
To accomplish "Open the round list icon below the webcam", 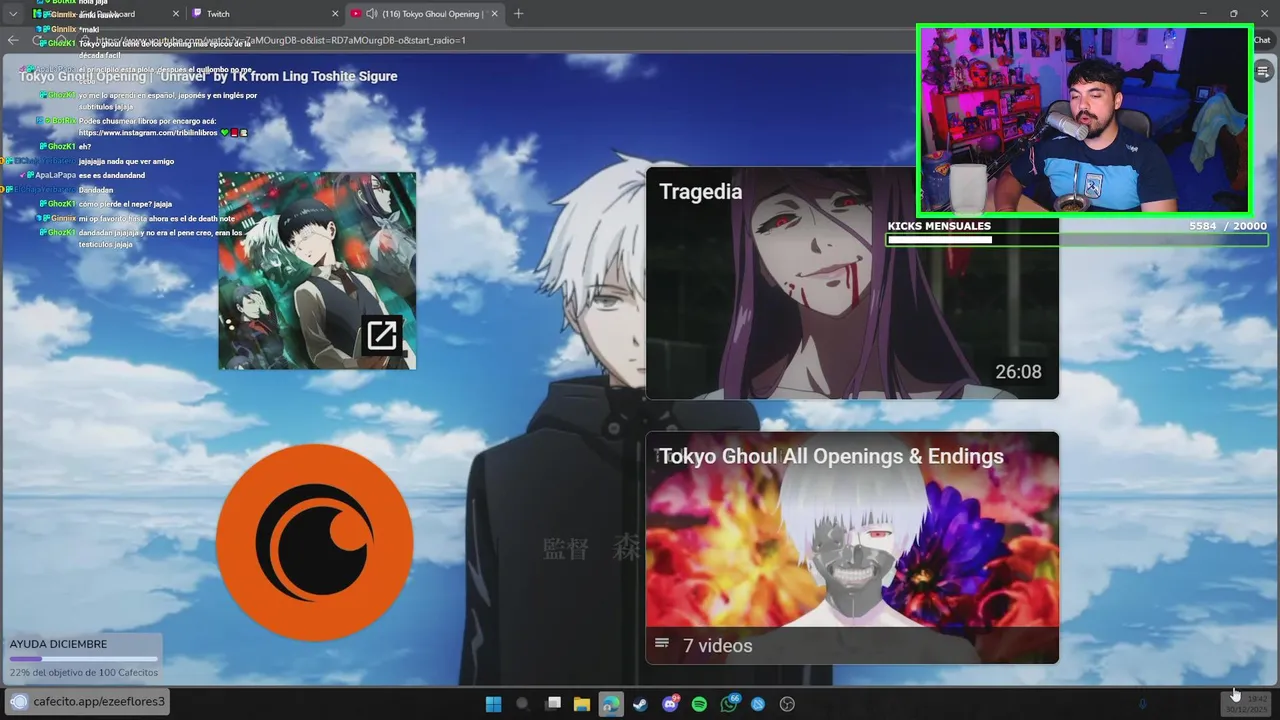I will [1263, 71].
